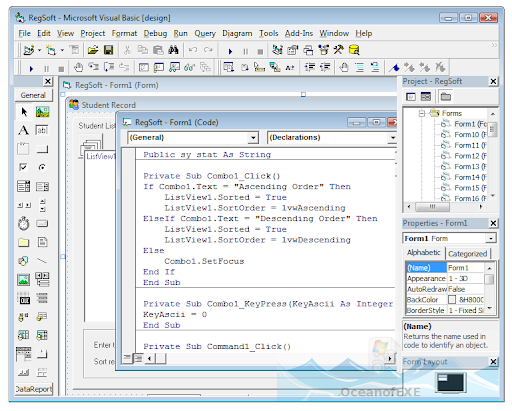The height and width of the screenshot is (411, 512).
Task: Open the (Declarations) procedure dropdown
Action: pyautogui.click(x=393, y=138)
